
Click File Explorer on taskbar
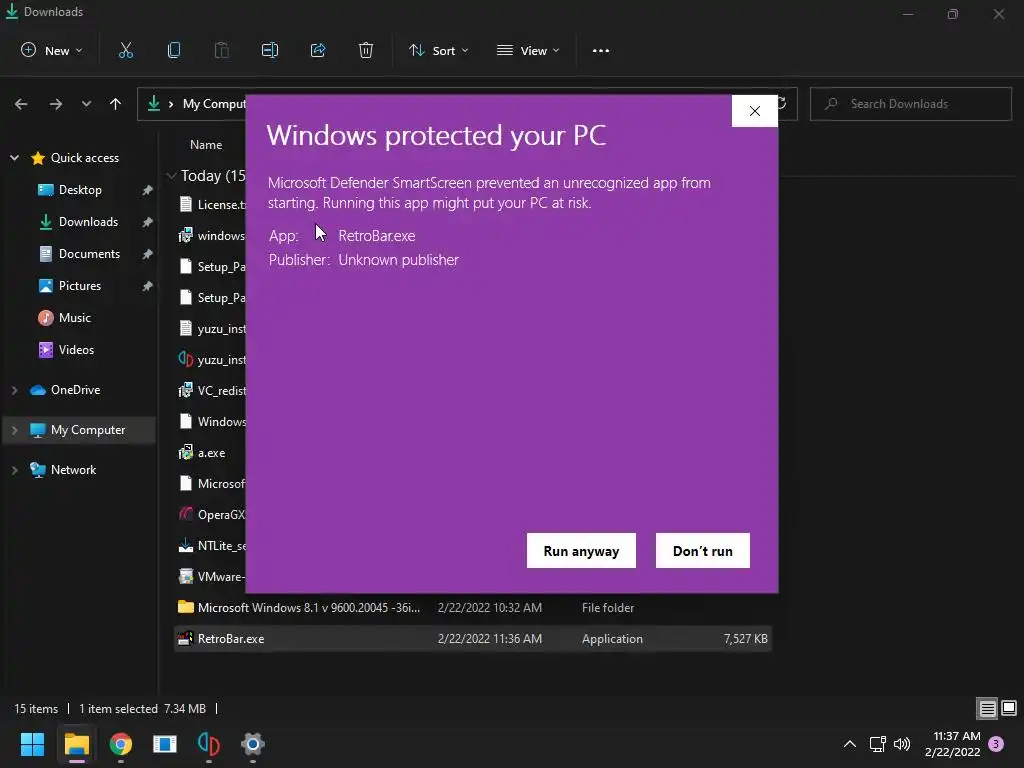76,744
